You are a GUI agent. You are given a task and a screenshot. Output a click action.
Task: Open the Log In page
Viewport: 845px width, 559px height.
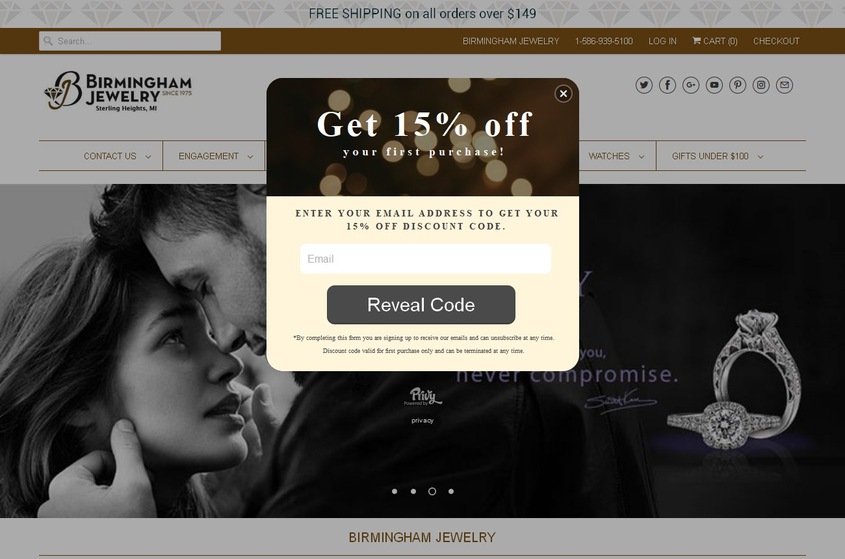(x=662, y=41)
